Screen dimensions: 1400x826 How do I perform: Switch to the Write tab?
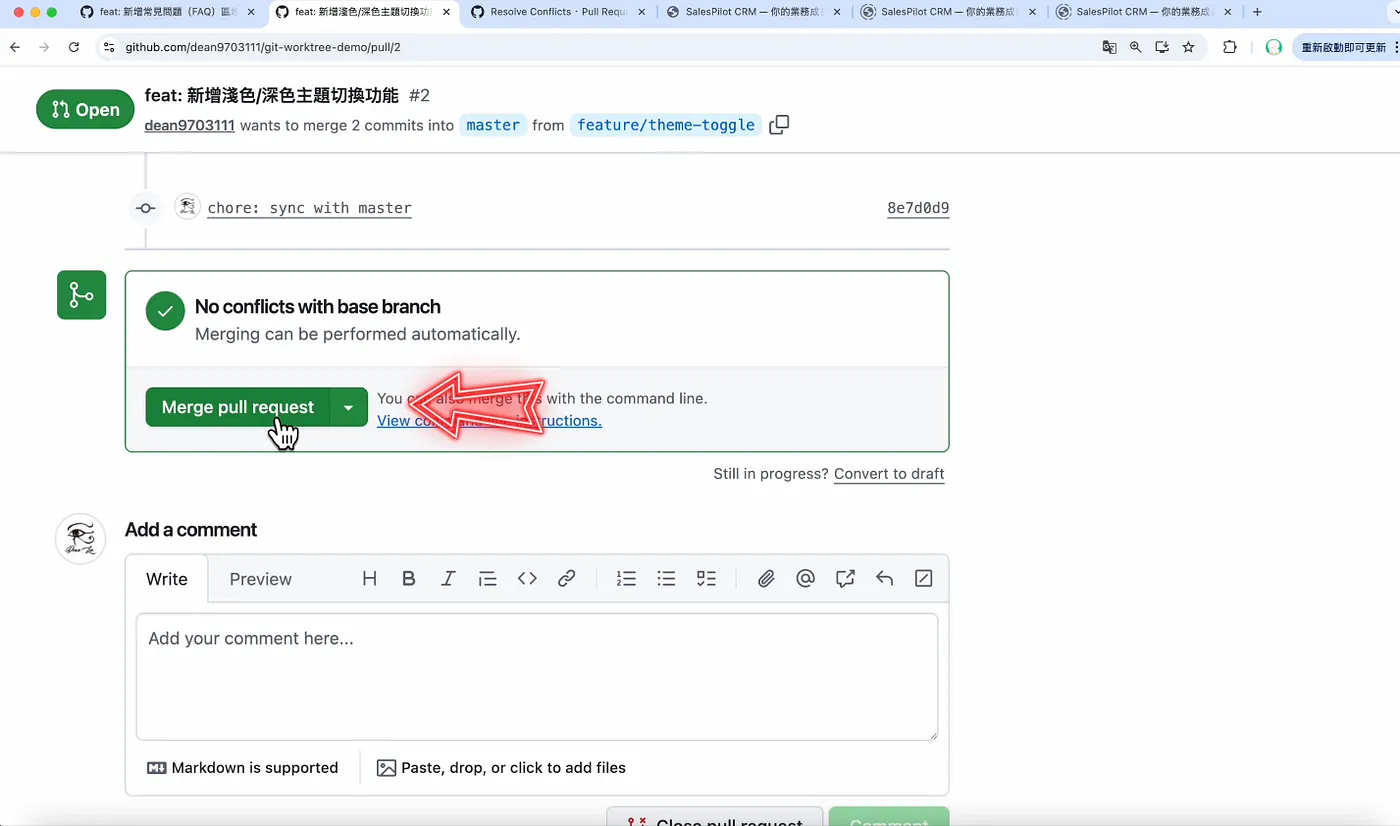click(x=167, y=579)
